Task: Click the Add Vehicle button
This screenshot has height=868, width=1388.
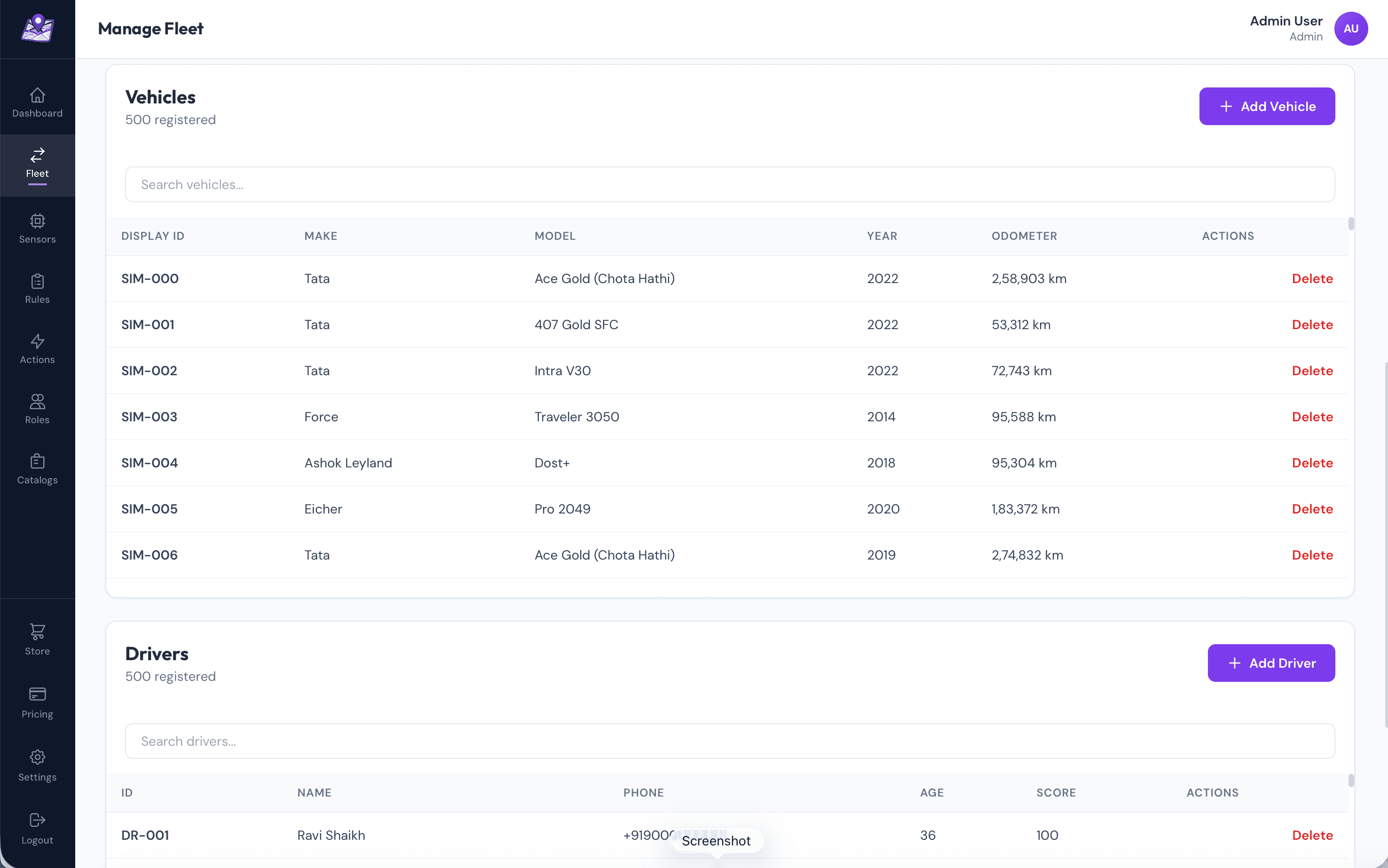Action: tap(1266, 106)
